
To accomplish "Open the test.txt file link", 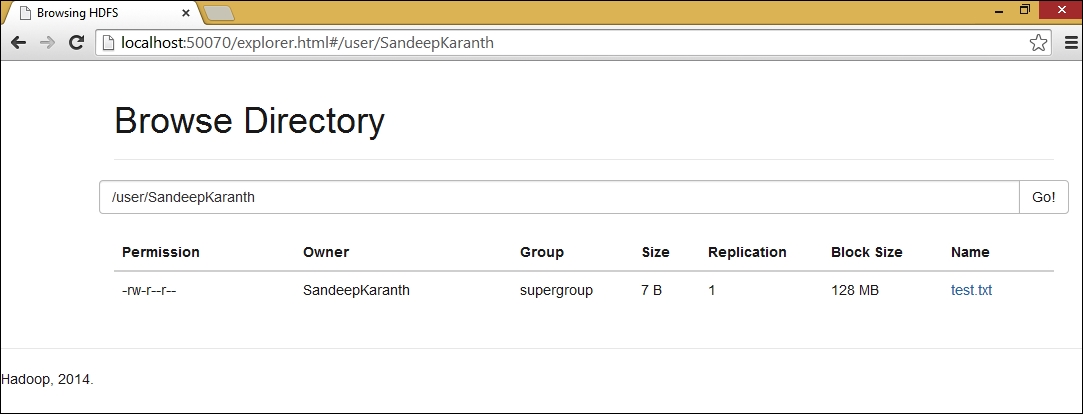I will click(x=971, y=290).
